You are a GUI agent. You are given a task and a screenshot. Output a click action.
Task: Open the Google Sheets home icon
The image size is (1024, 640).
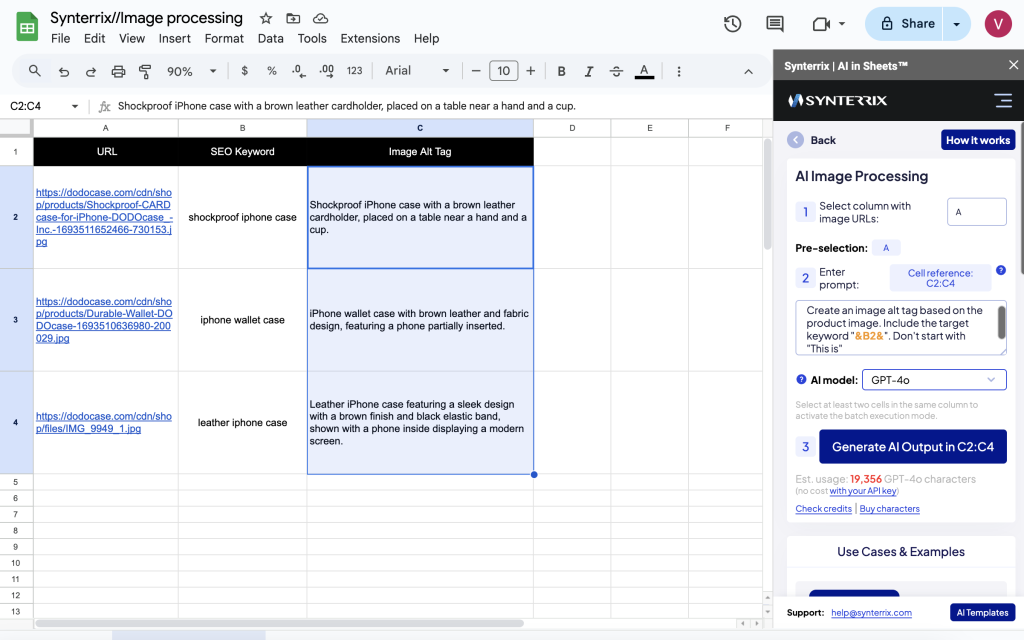click(27, 27)
